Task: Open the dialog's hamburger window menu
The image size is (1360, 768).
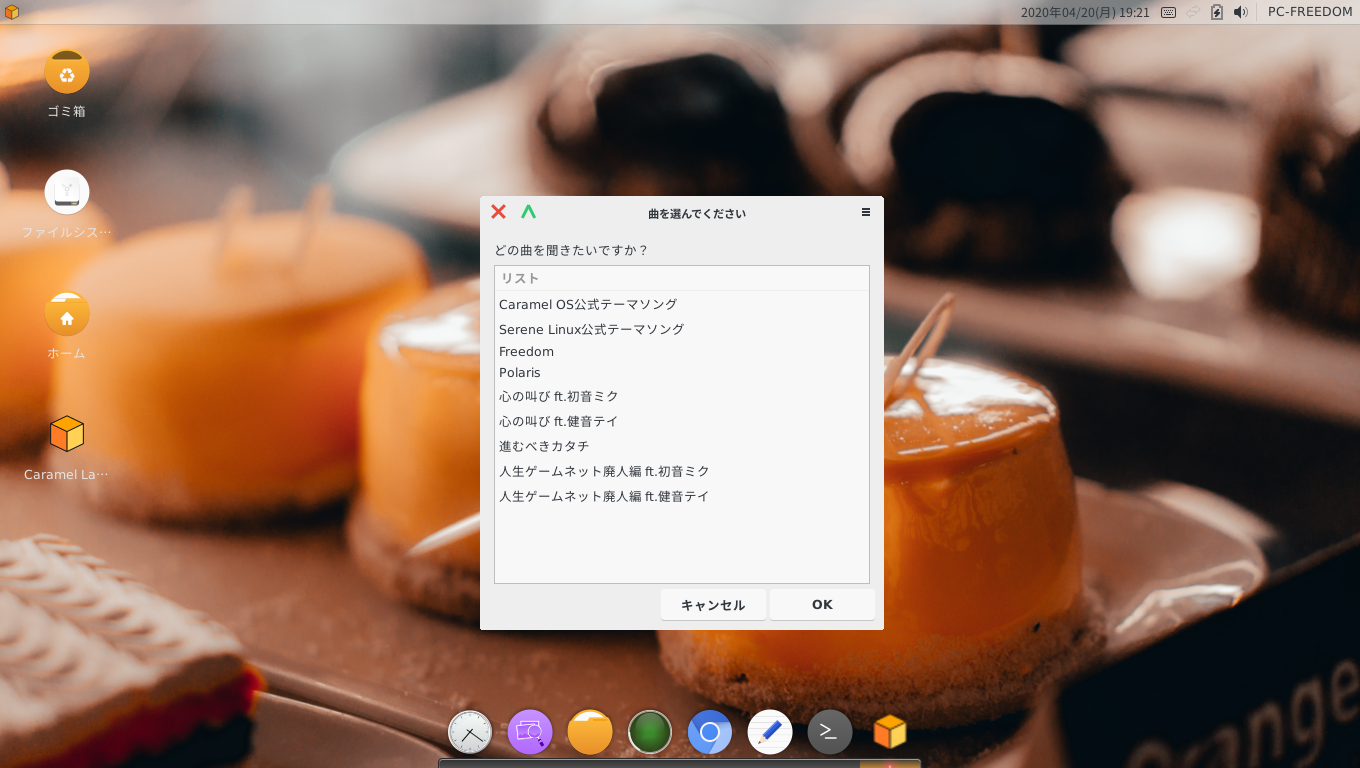Action: (866, 212)
